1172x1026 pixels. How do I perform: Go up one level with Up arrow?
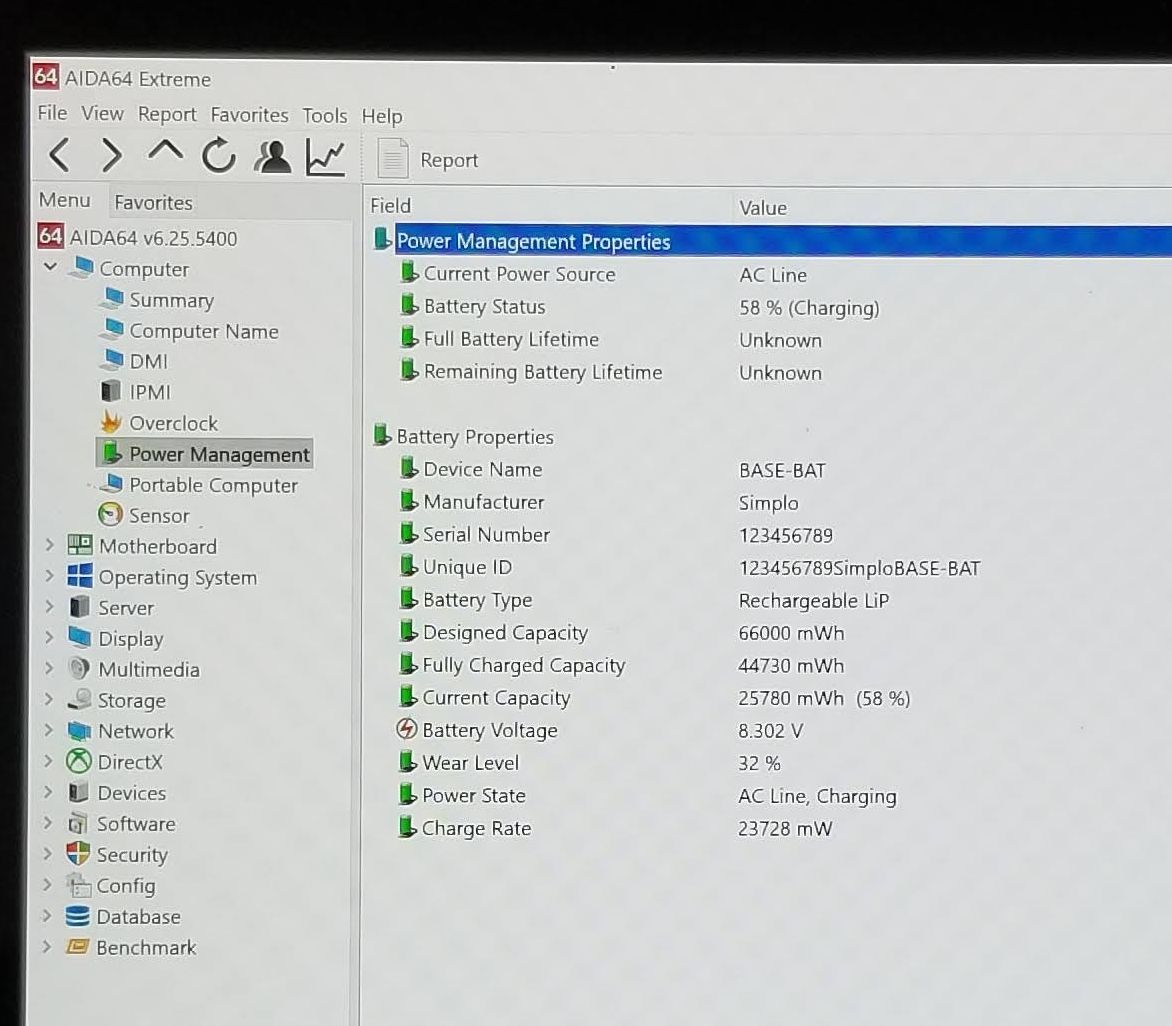tap(166, 153)
